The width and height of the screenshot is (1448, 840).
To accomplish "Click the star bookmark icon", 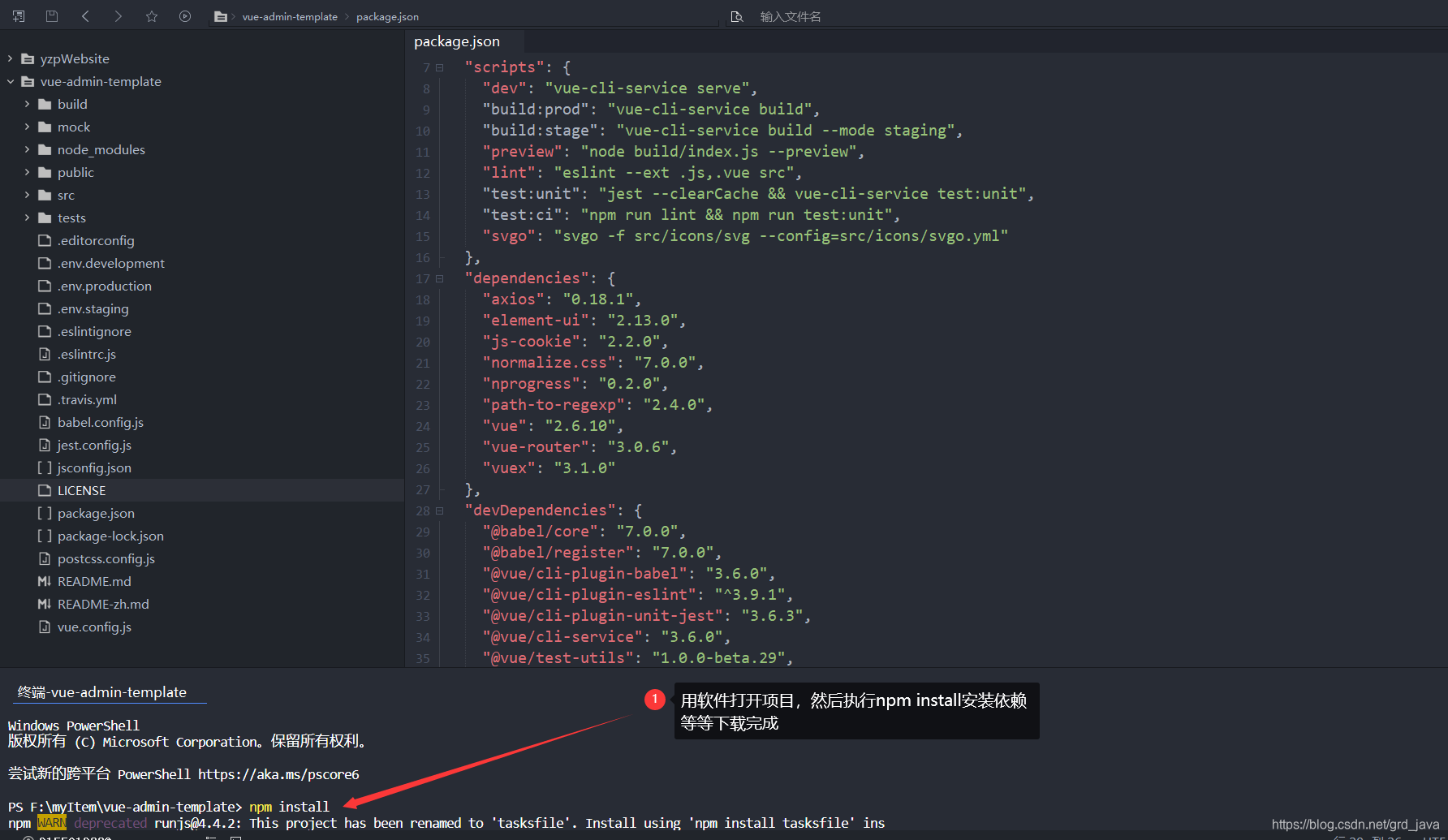I will click(x=152, y=16).
